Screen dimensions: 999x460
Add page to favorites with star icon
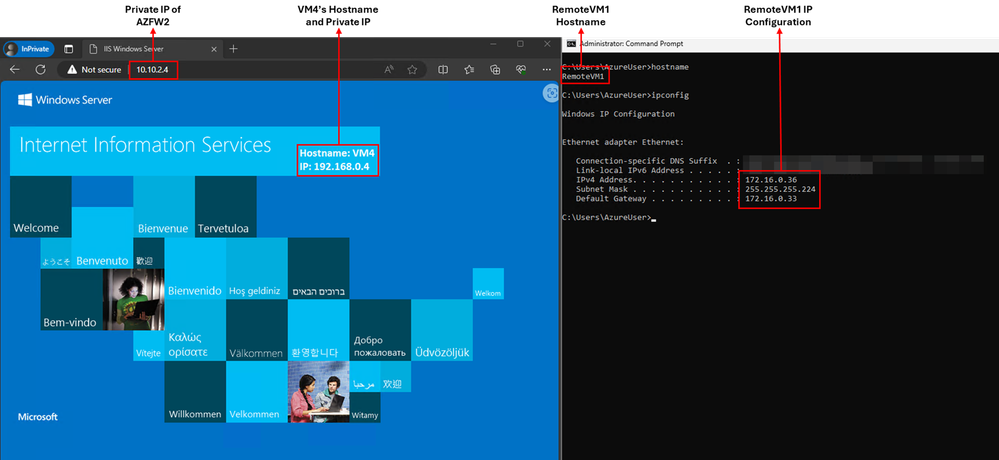tap(412, 69)
